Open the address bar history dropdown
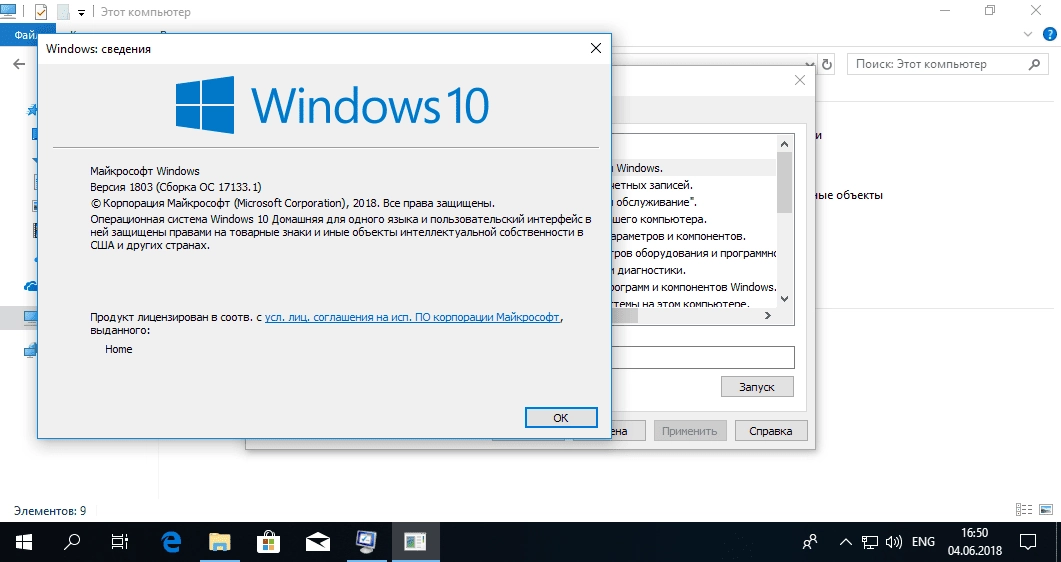 810,64
